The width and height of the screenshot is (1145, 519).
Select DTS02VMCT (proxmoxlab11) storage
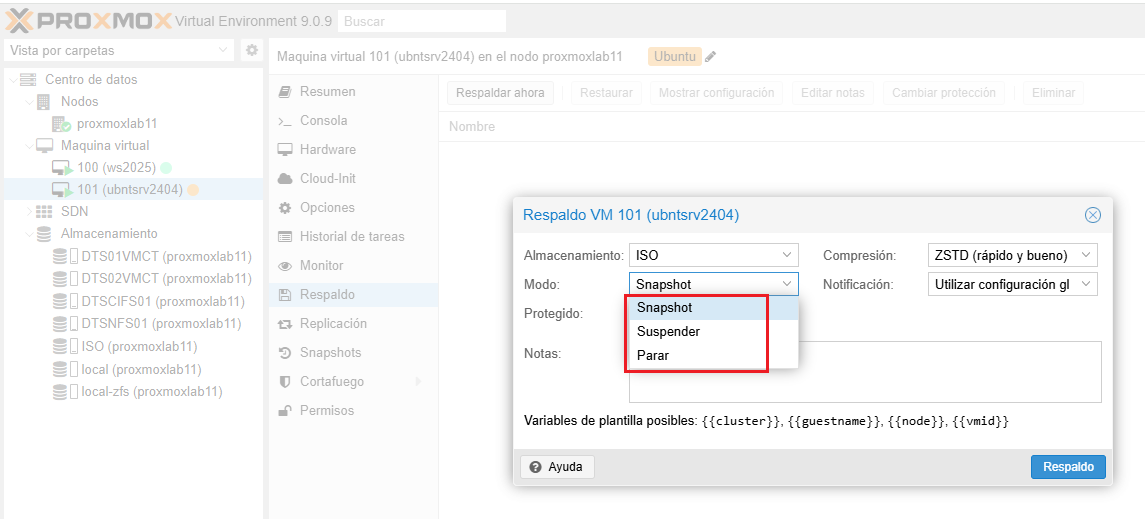(133, 278)
